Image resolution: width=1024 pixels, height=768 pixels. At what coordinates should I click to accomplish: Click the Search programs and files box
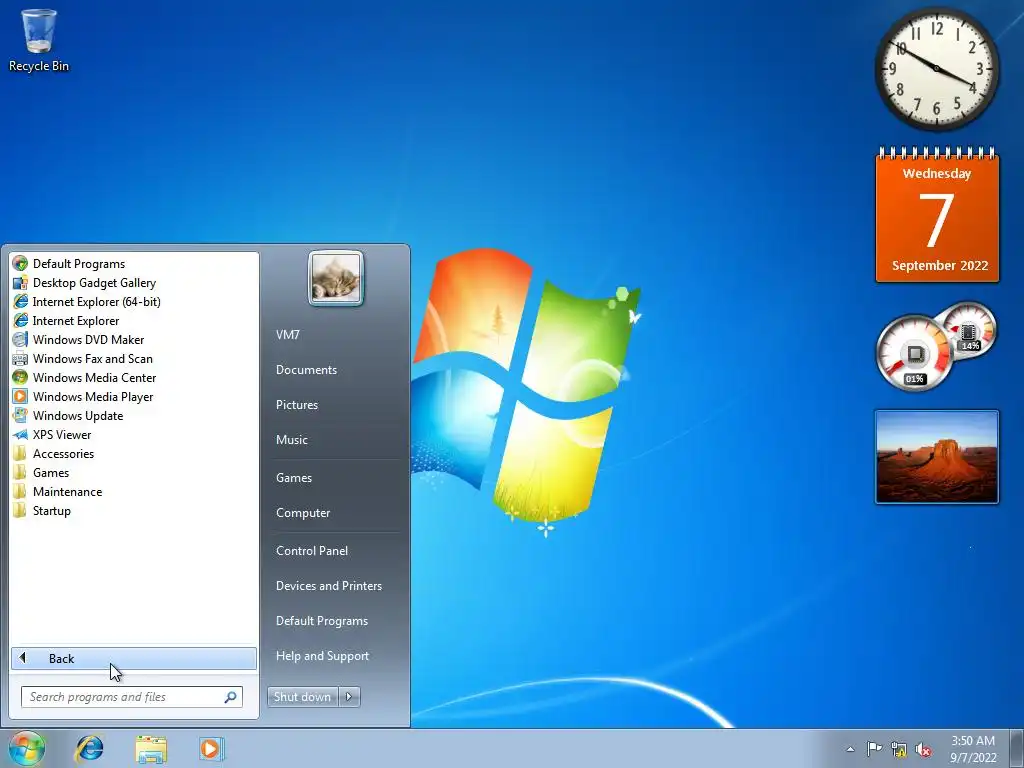[132, 697]
